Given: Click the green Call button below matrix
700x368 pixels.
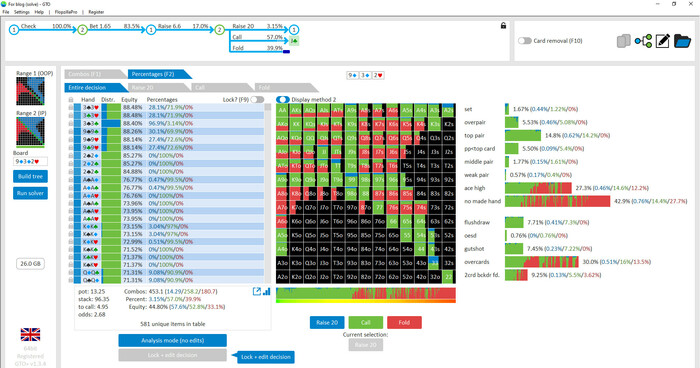Looking at the screenshot, I should click(x=366, y=322).
